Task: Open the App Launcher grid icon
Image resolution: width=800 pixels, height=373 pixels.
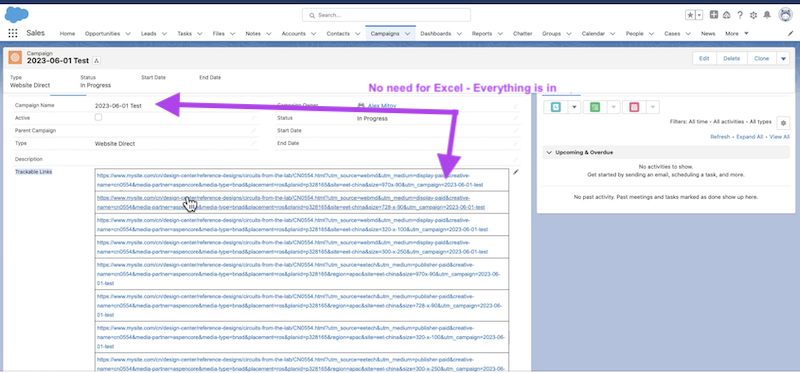Action: click(13, 33)
